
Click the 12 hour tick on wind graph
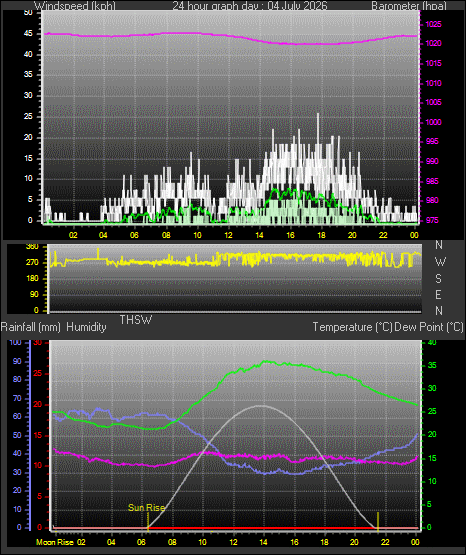(228, 235)
